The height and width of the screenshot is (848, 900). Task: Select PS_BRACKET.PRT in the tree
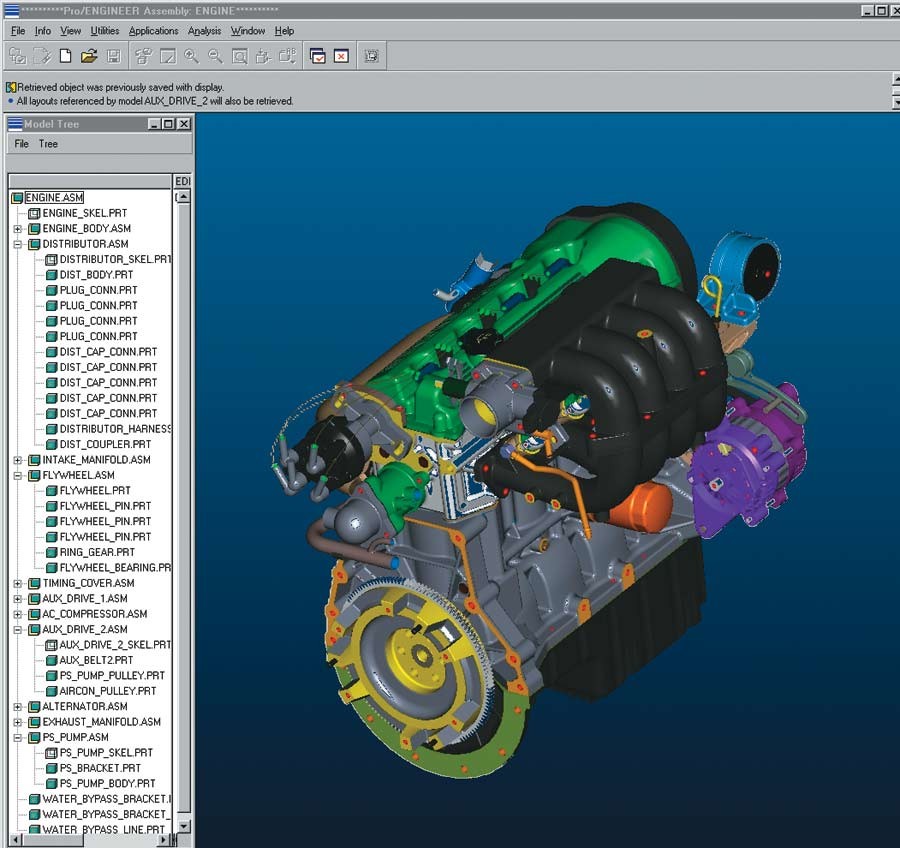(100, 768)
